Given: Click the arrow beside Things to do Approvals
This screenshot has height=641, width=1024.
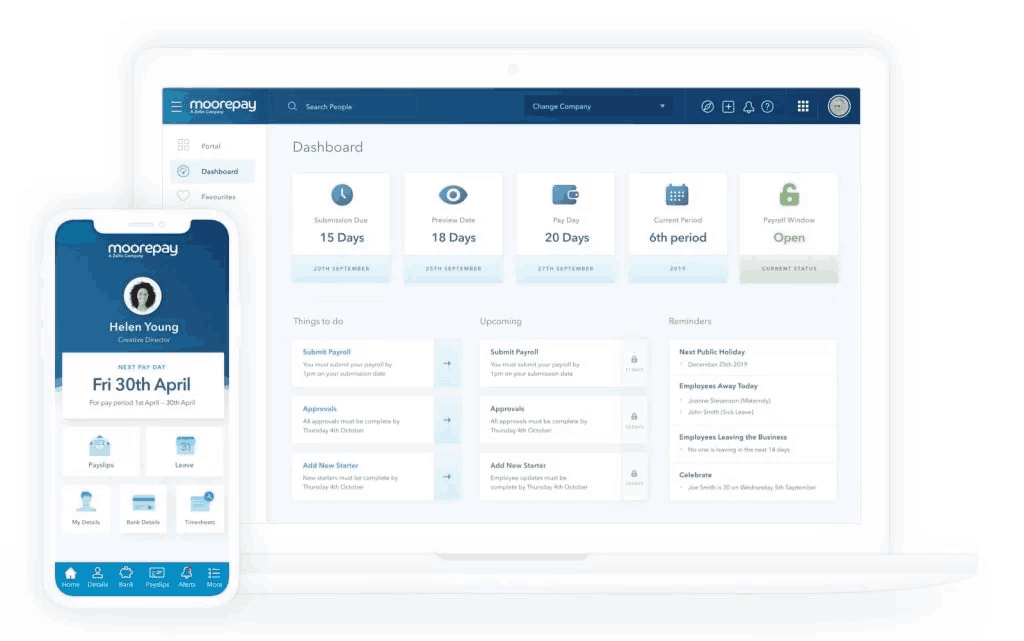Looking at the screenshot, I should click(x=447, y=420).
